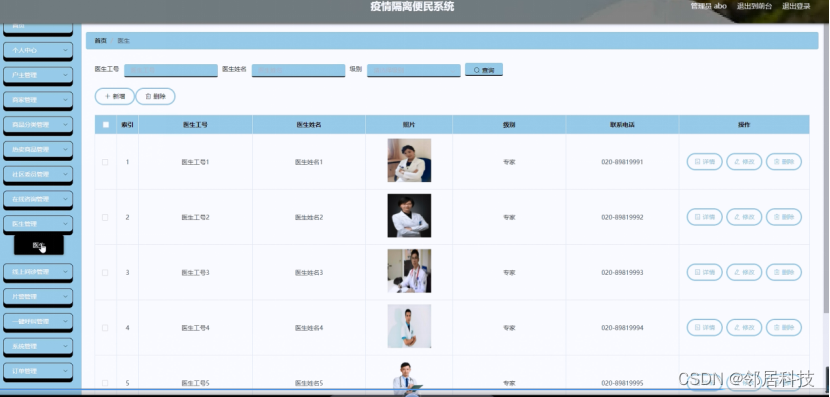The width and height of the screenshot is (830, 397).
Task: Click the cell 医生工号4
Action: coord(195,328)
